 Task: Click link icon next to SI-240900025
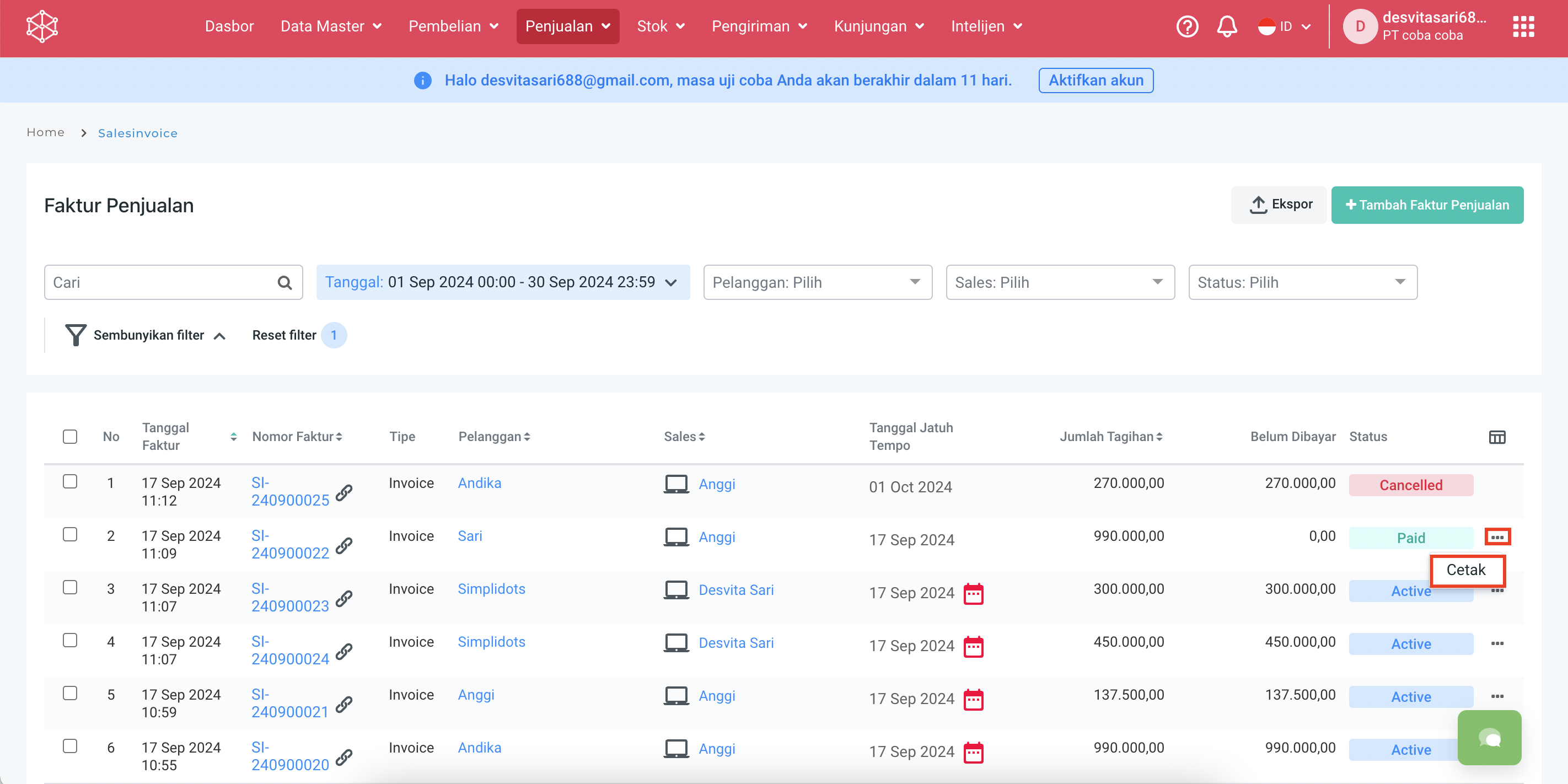pos(345,492)
